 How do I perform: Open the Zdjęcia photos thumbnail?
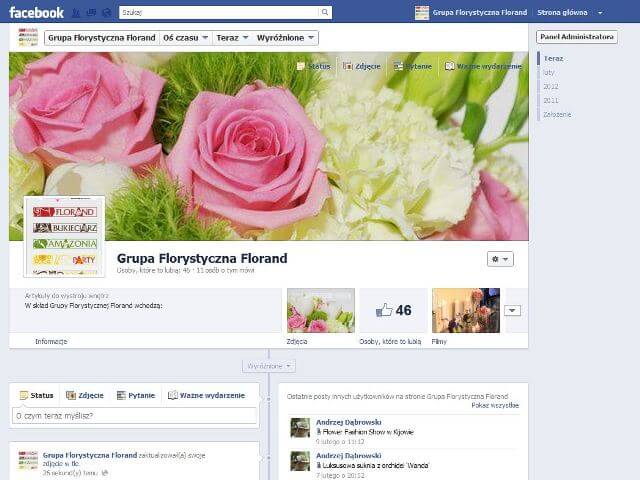point(321,310)
